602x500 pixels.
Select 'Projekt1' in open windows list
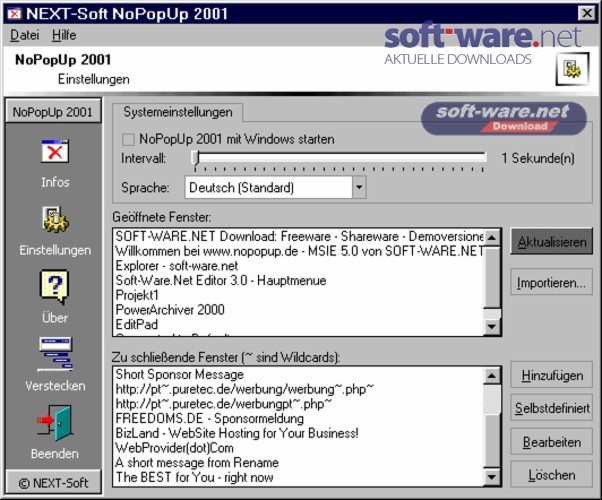pyautogui.click(x=299, y=295)
